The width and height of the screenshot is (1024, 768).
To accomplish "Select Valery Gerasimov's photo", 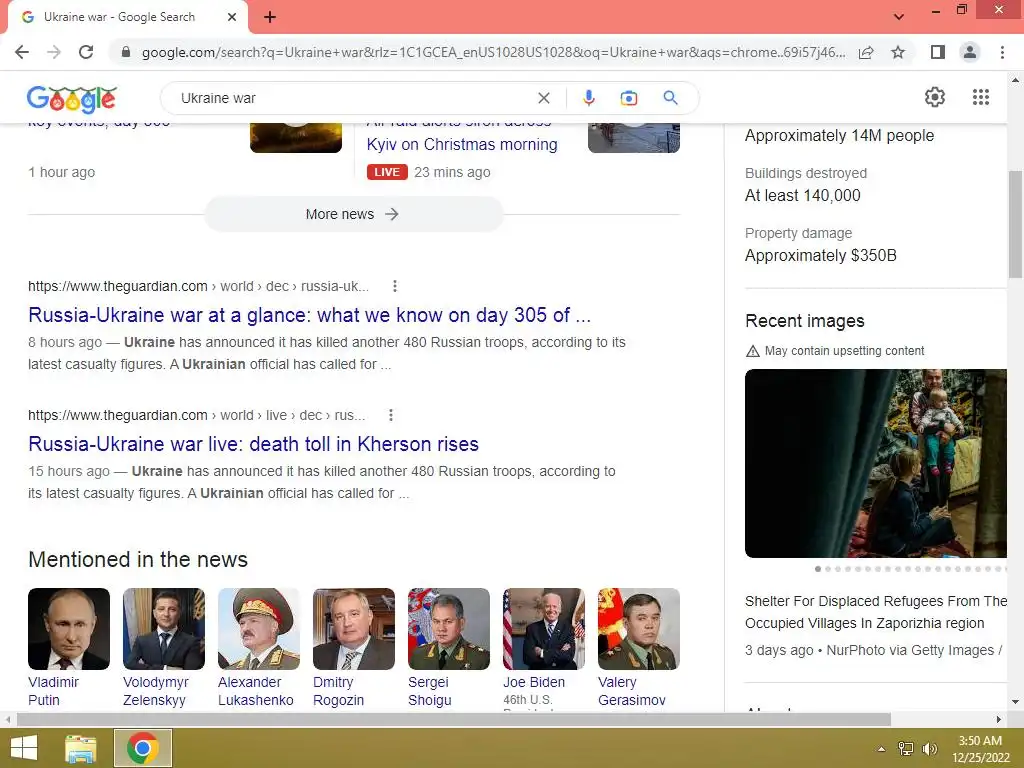I will 639,629.
